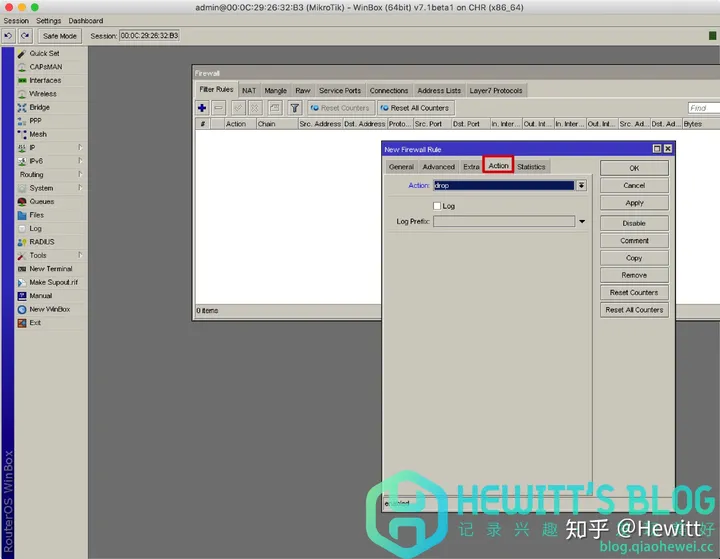Switch to the Mangle tab

276,90
